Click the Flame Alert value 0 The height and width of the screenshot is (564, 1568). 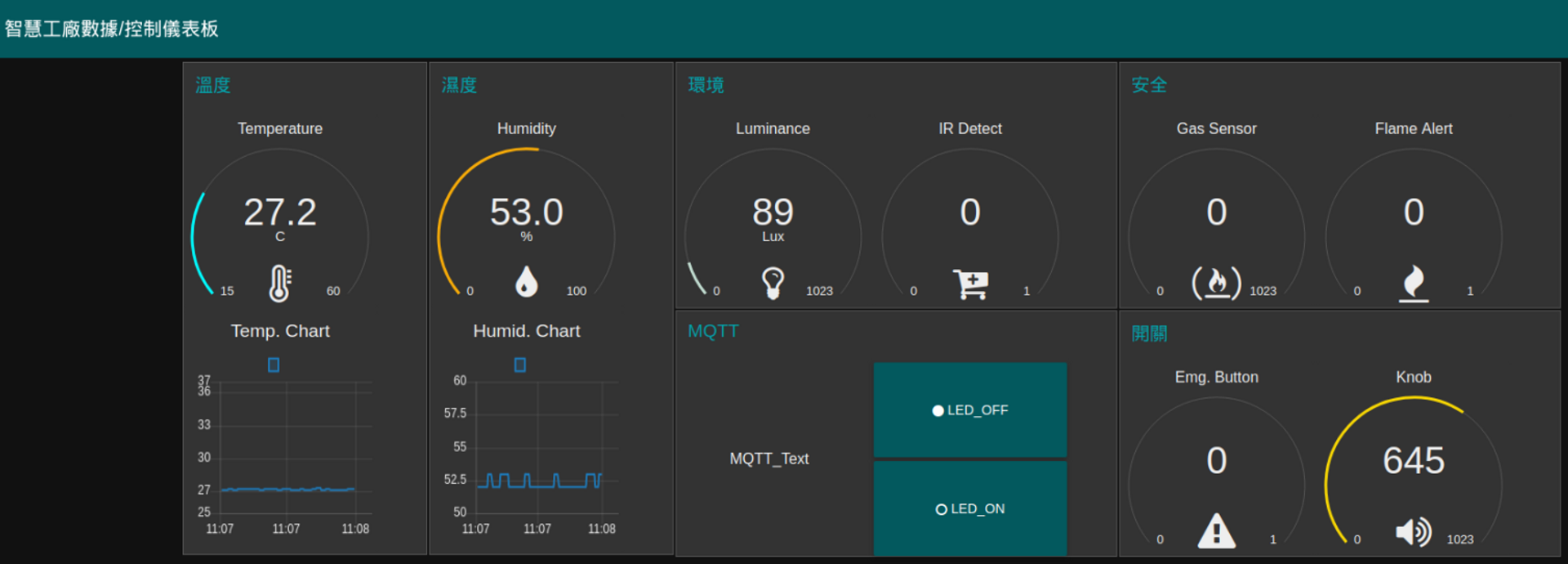click(1414, 213)
